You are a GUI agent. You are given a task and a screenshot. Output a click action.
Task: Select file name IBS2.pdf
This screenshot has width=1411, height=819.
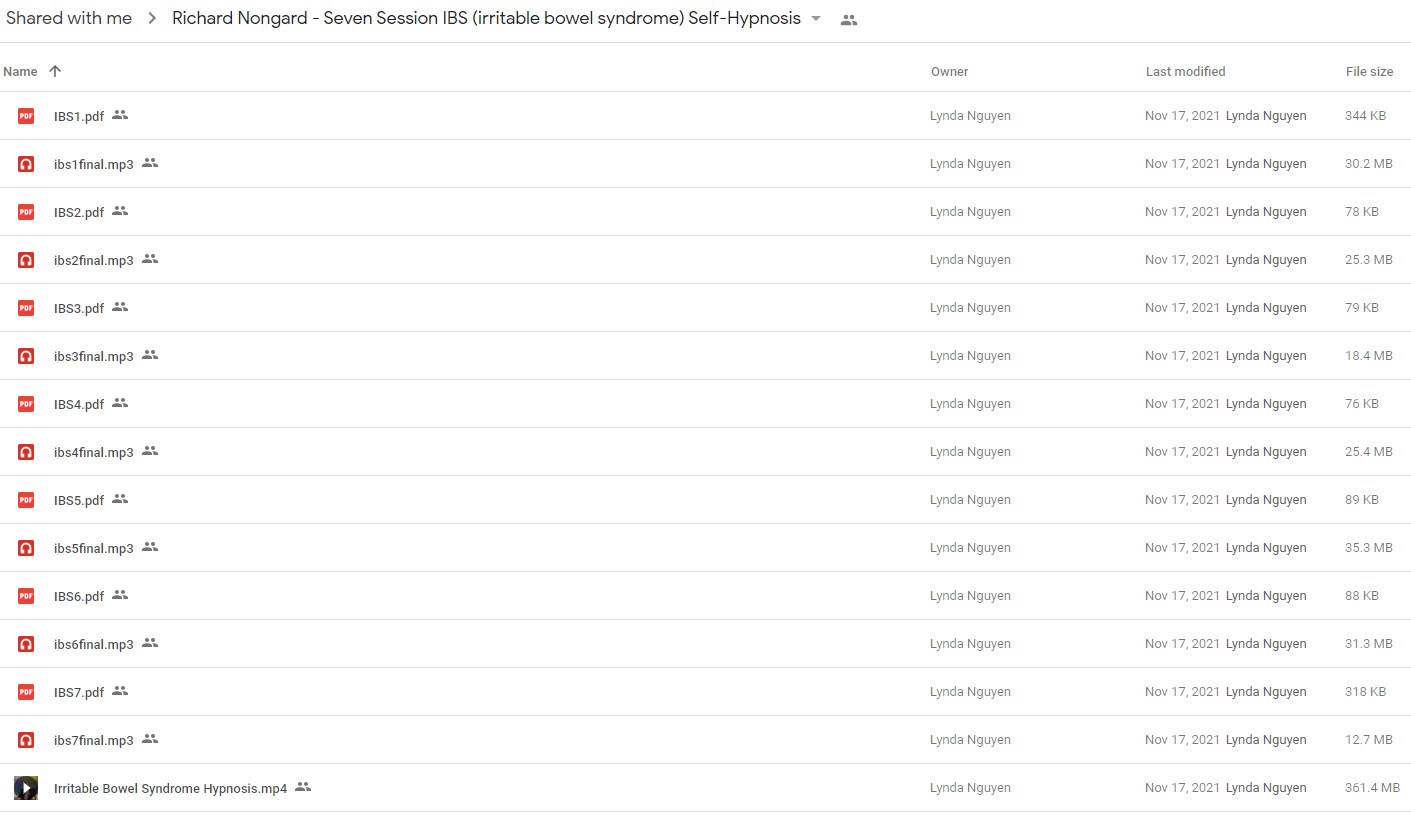pyautogui.click(x=79, y=212)
